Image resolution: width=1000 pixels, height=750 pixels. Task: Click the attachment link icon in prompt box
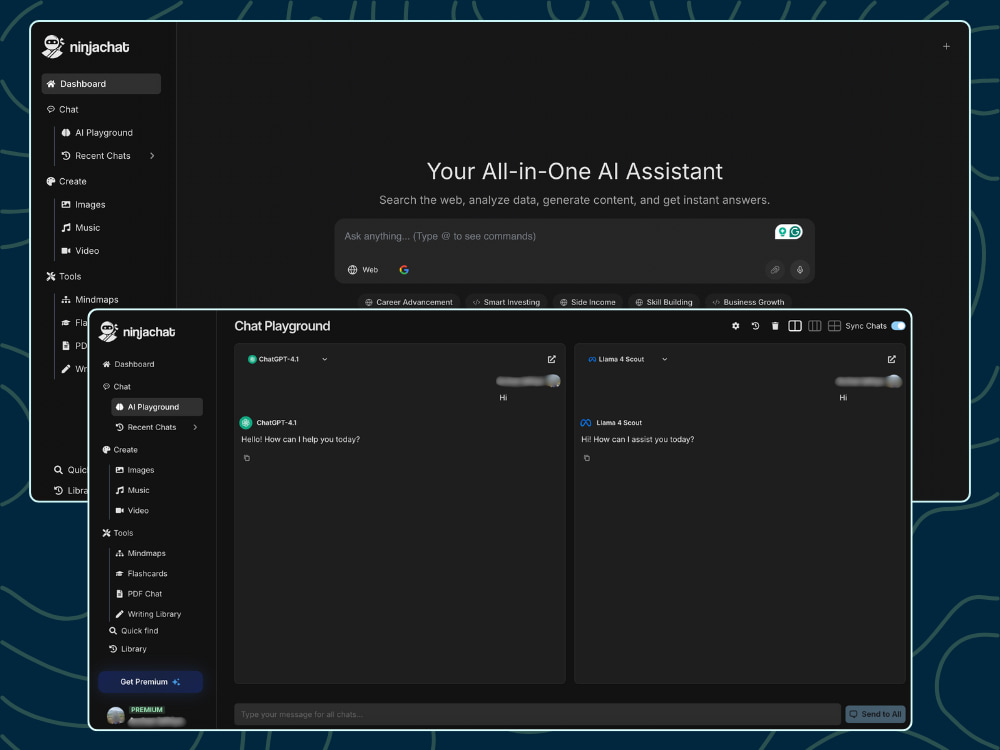[775, 270]
